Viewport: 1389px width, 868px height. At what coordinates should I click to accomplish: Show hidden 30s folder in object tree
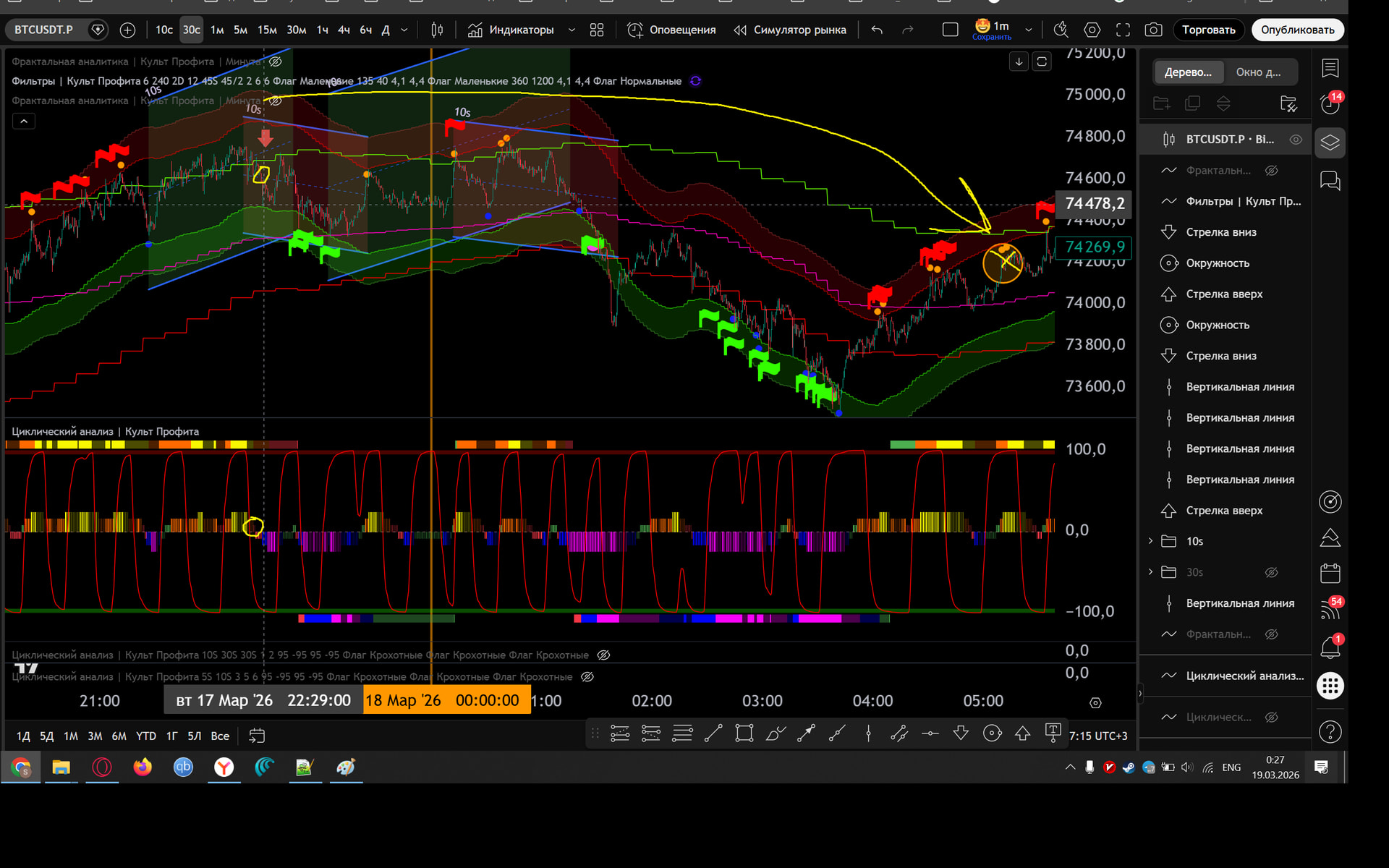coord(1271,572)
